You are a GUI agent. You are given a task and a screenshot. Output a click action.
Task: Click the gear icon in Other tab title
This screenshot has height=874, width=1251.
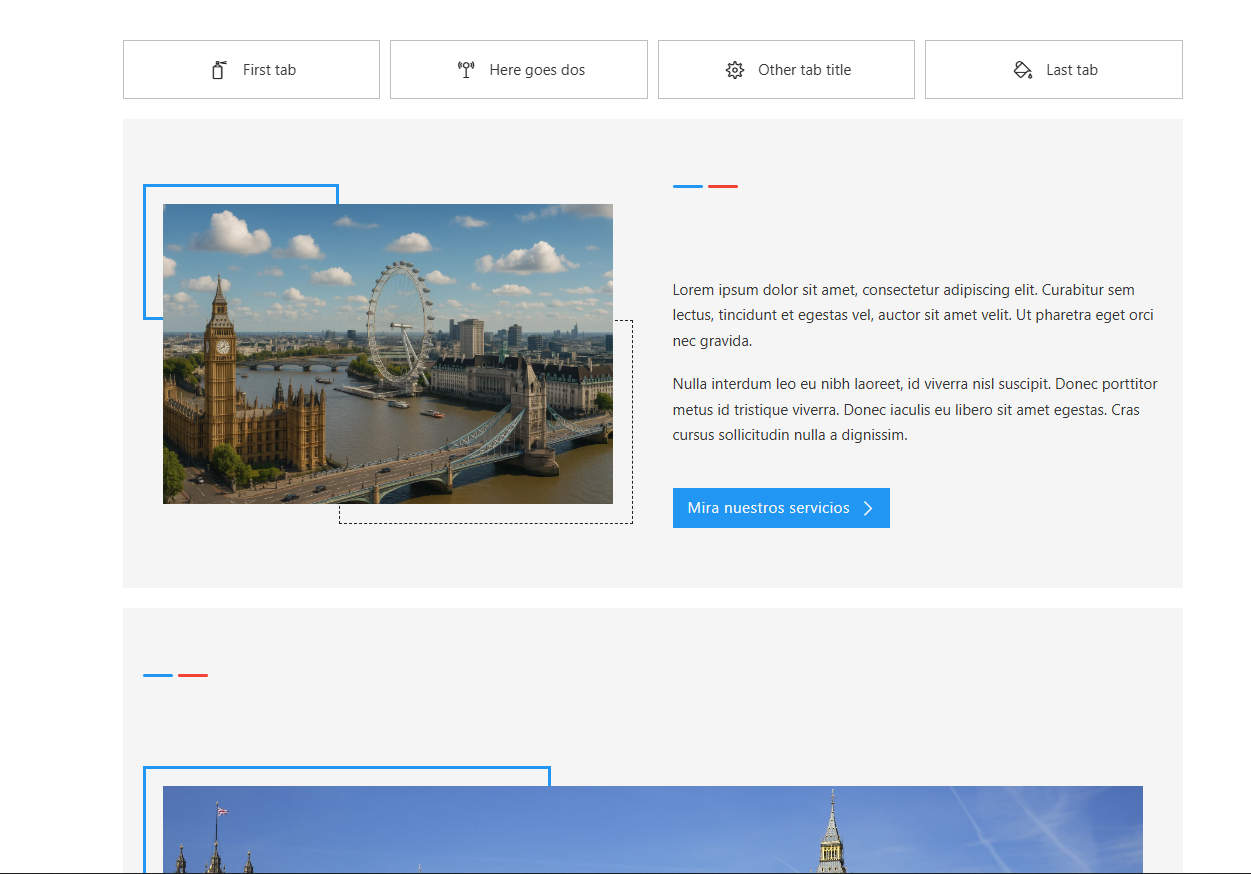point(735,70)
